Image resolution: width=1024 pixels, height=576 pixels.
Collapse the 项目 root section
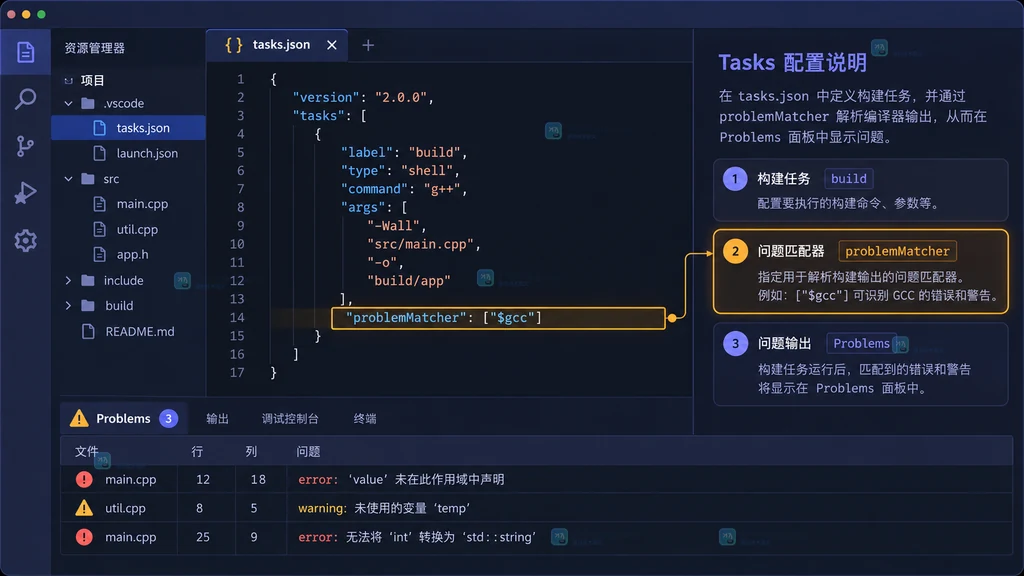coord(69,80)
